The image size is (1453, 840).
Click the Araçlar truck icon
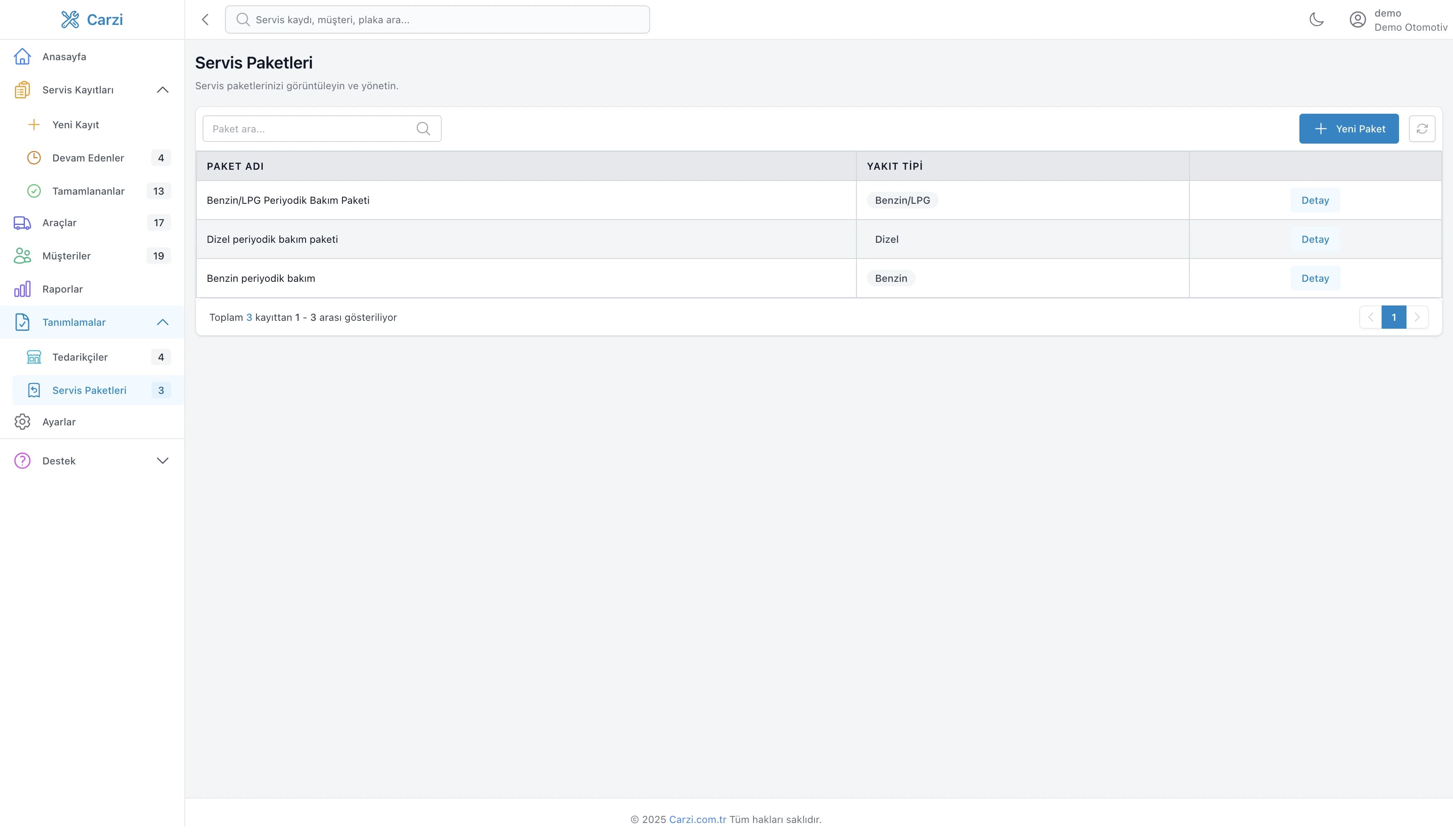(22, 223)
